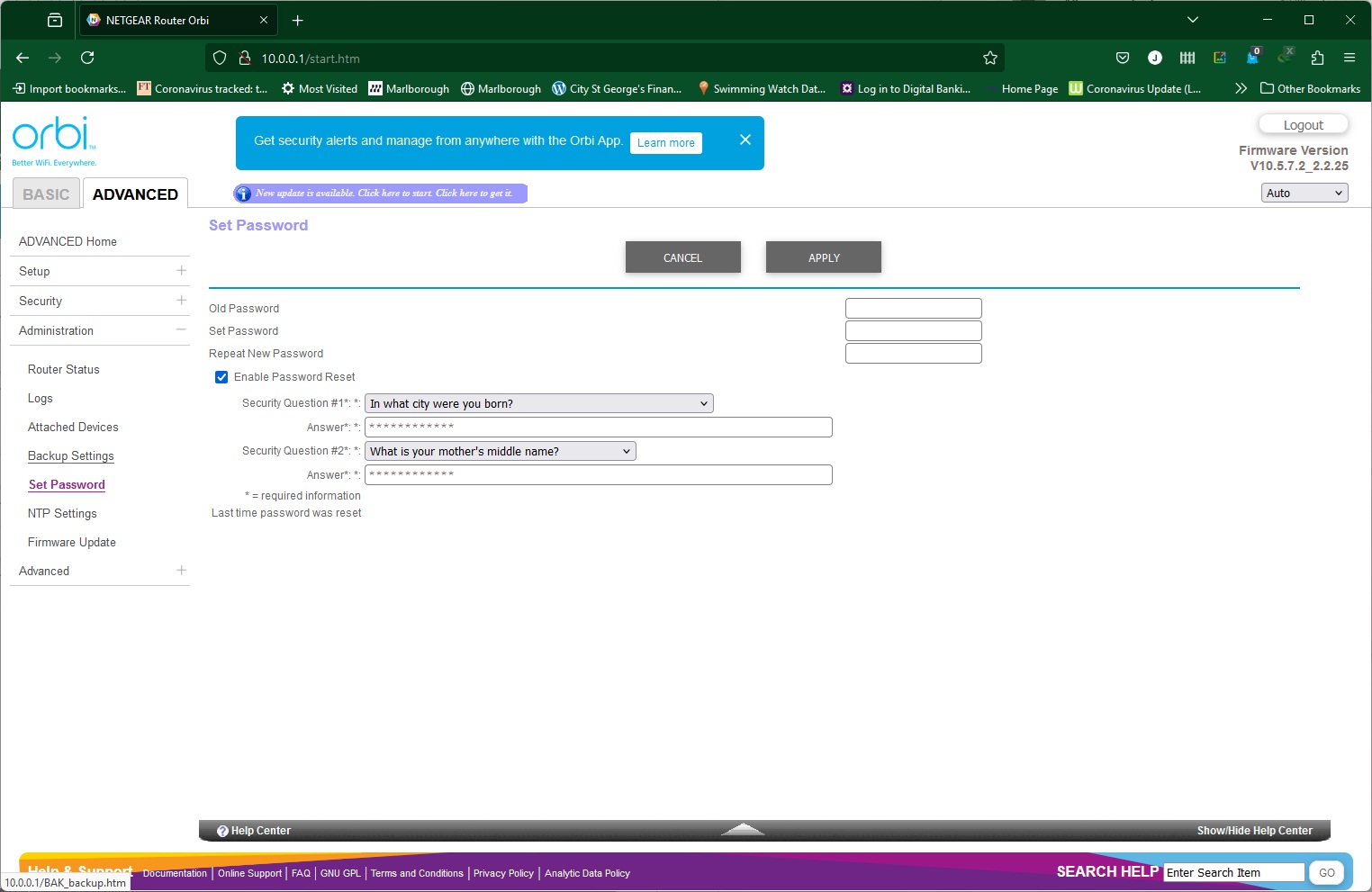
Task: Click the Help Center question mark icon
Action: [x=222, y=831]
